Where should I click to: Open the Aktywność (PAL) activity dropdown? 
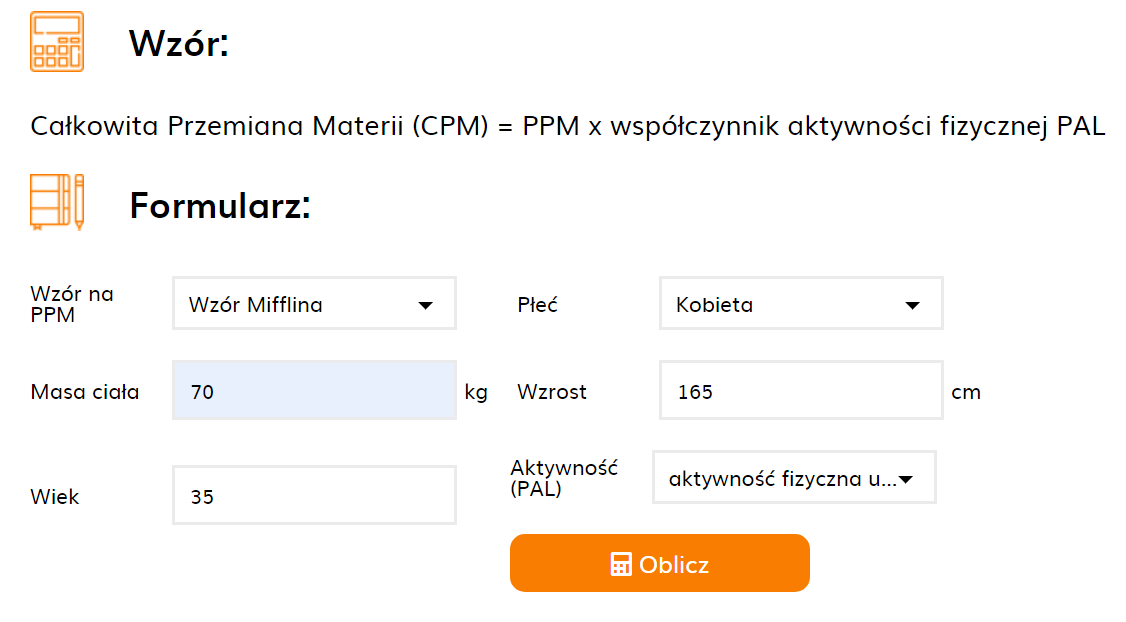[794, 478]
